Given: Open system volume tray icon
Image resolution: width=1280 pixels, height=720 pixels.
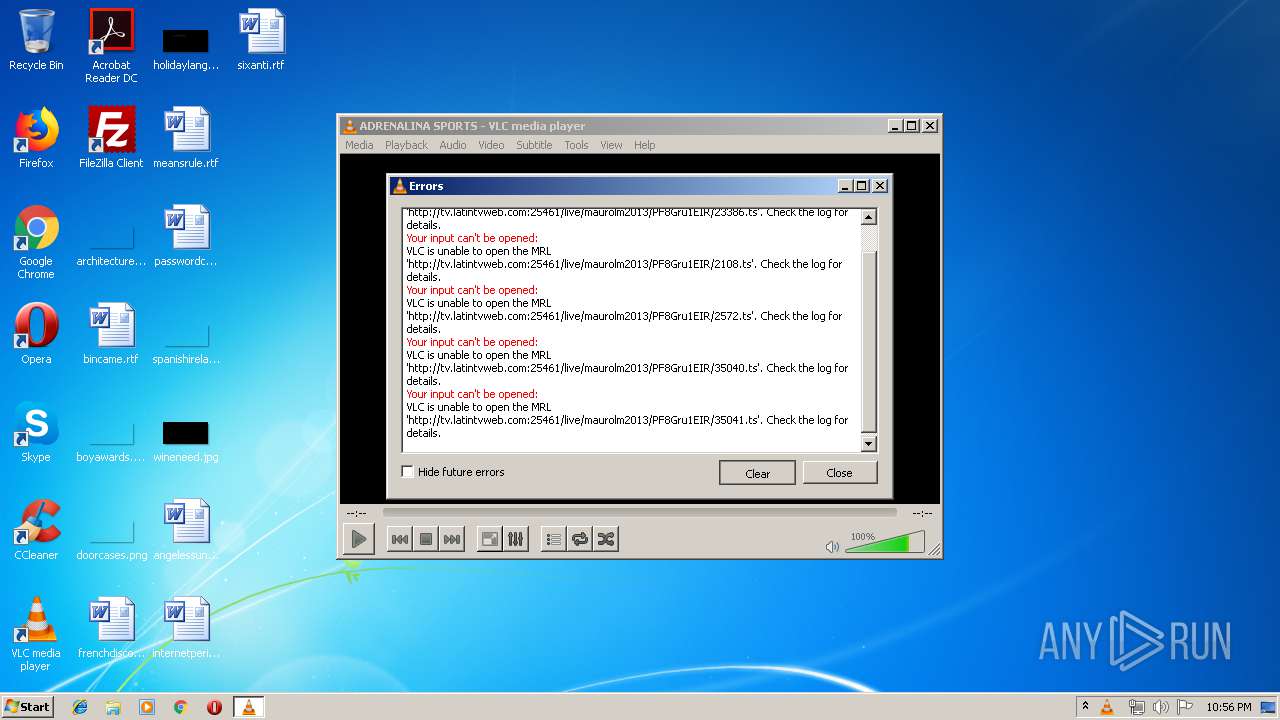Looking at the screenshot, I should click(1160, 707).
